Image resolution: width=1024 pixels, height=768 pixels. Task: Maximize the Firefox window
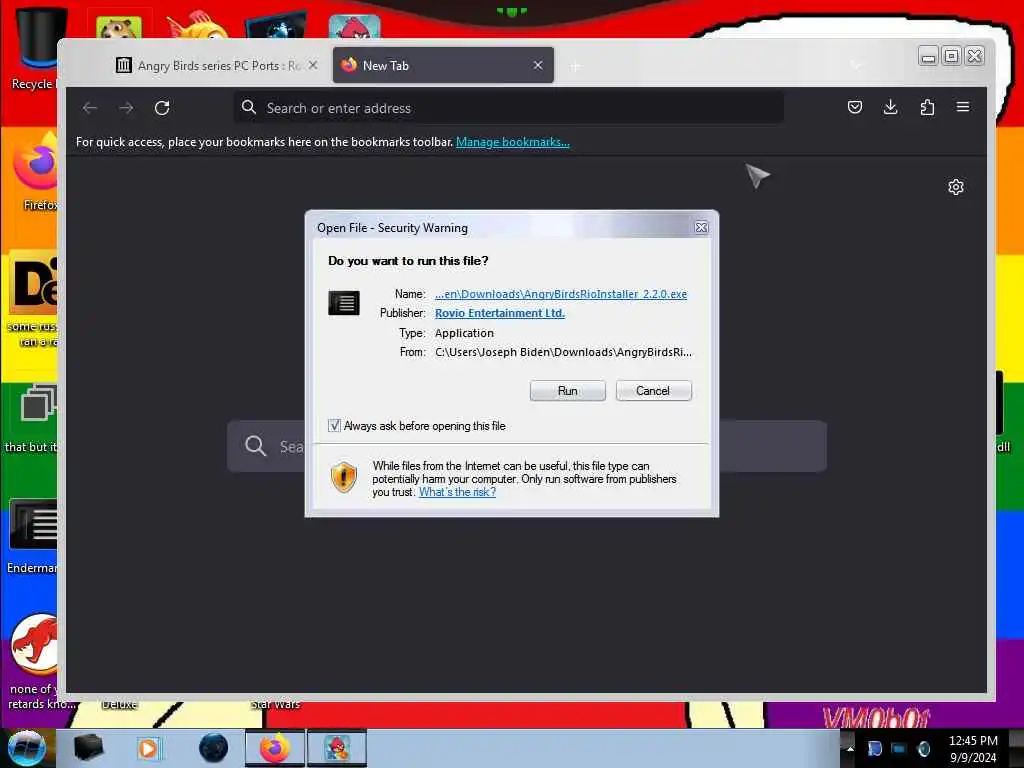click(x=952, y=56)
